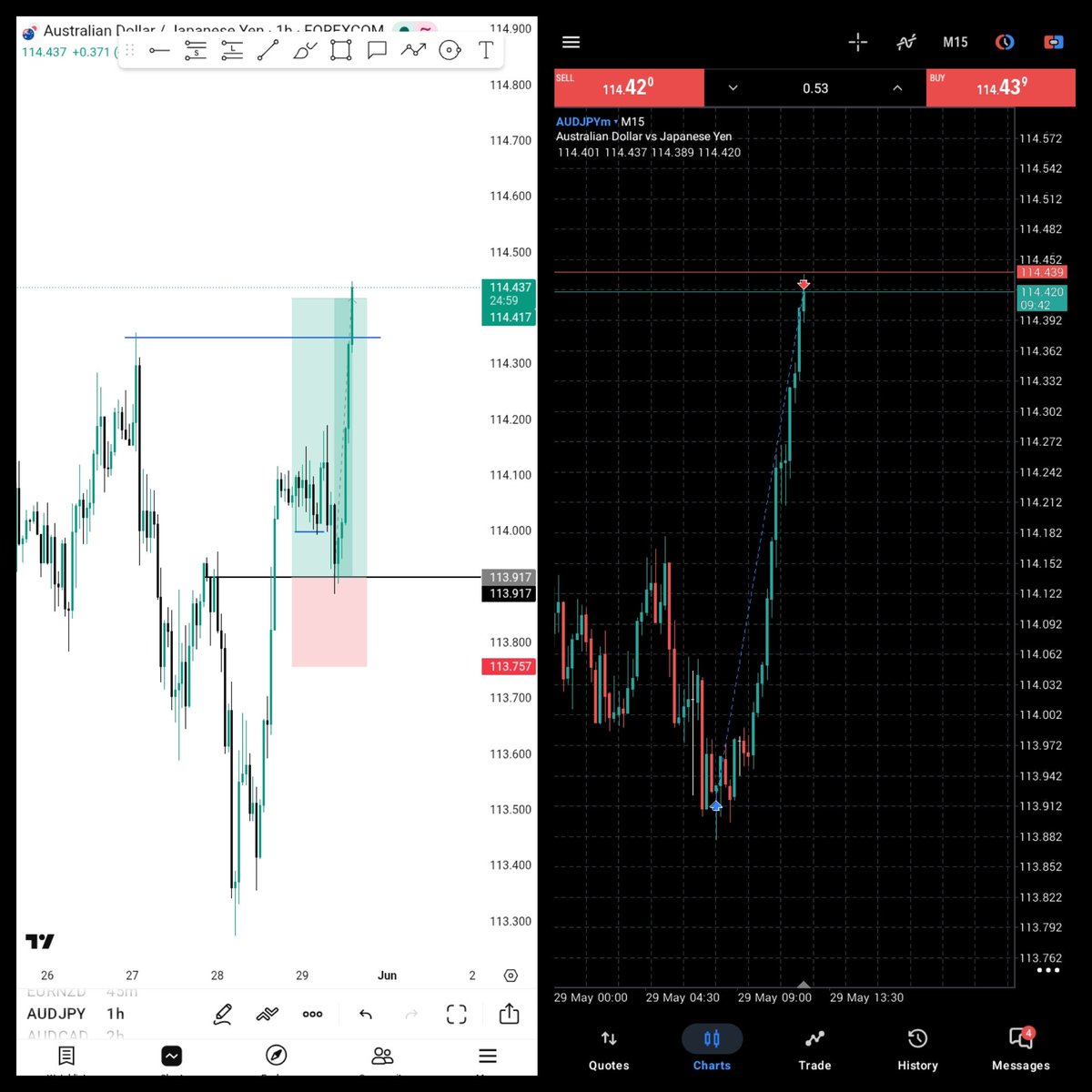Screen dimensions: 1092x1092
Task: Select the trend line tool
Action: pyautogui.click(x=268, y=51)
